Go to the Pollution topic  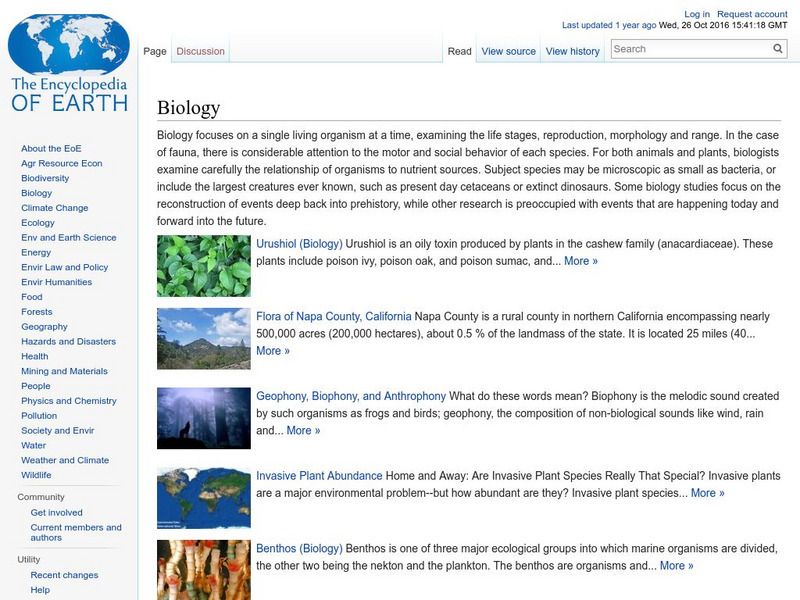39,415
